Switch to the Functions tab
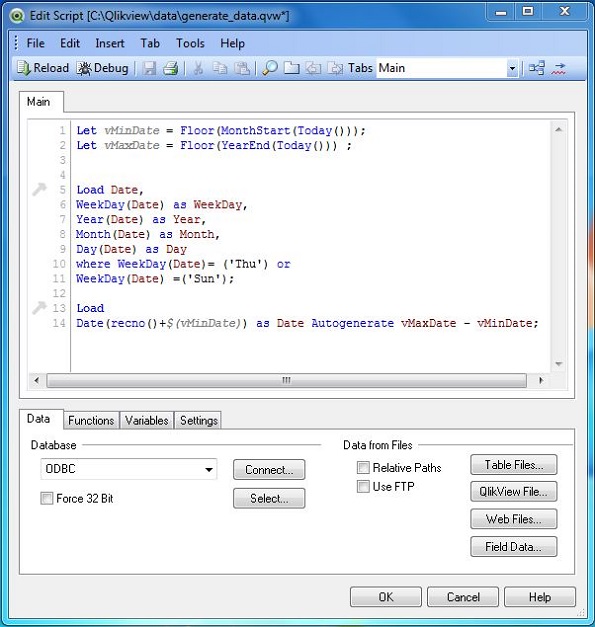595x627 pixels. click(x=91, y=420)
